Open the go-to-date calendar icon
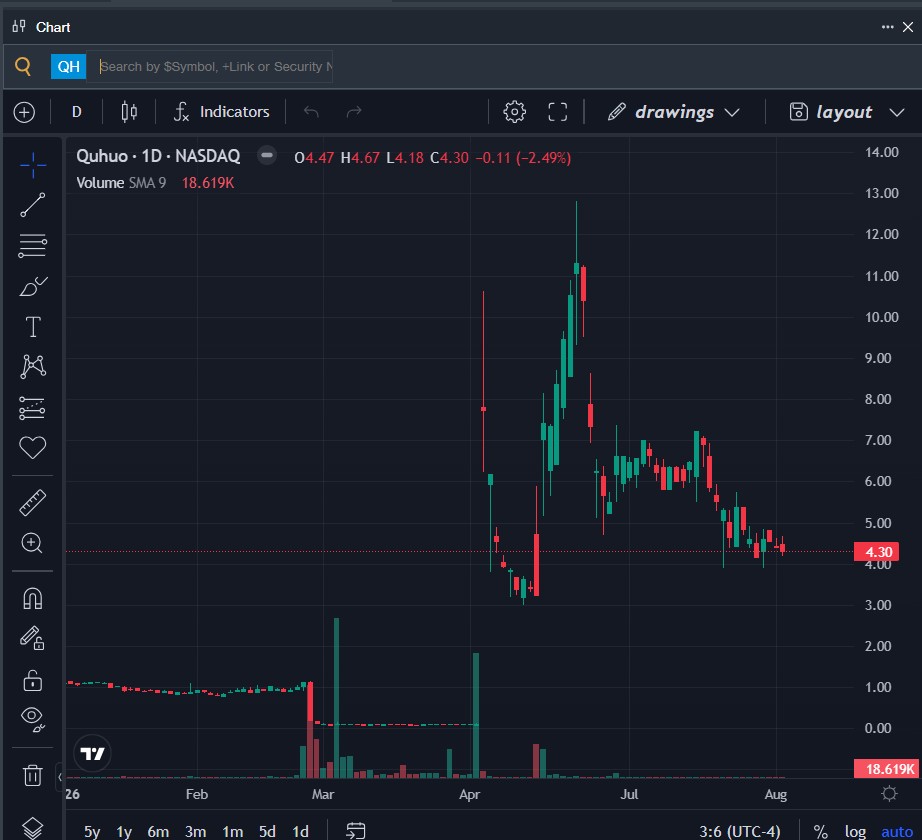The image size is (922, 840). [356, 831]
